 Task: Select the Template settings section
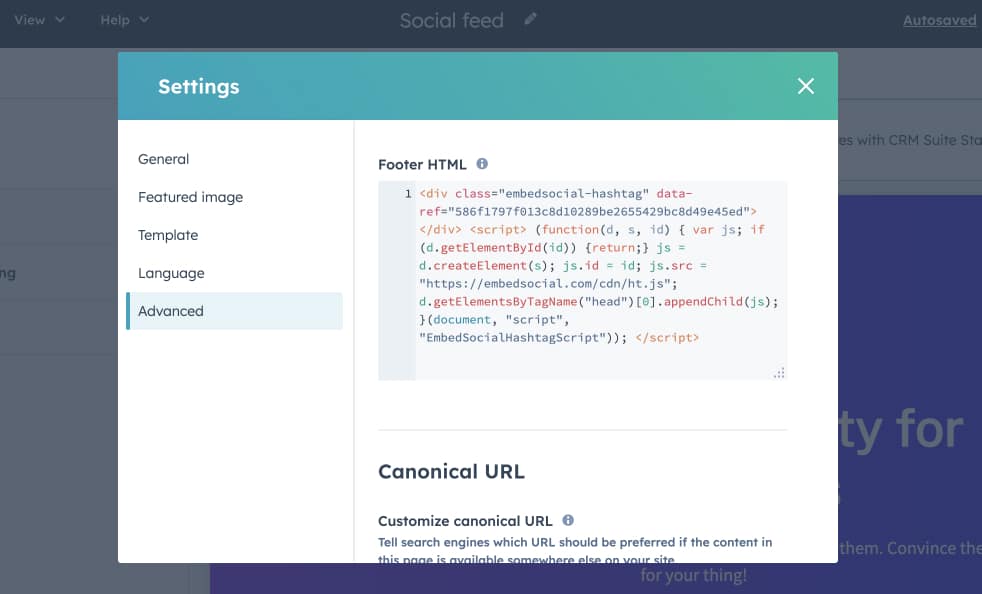tap(168, 235)
